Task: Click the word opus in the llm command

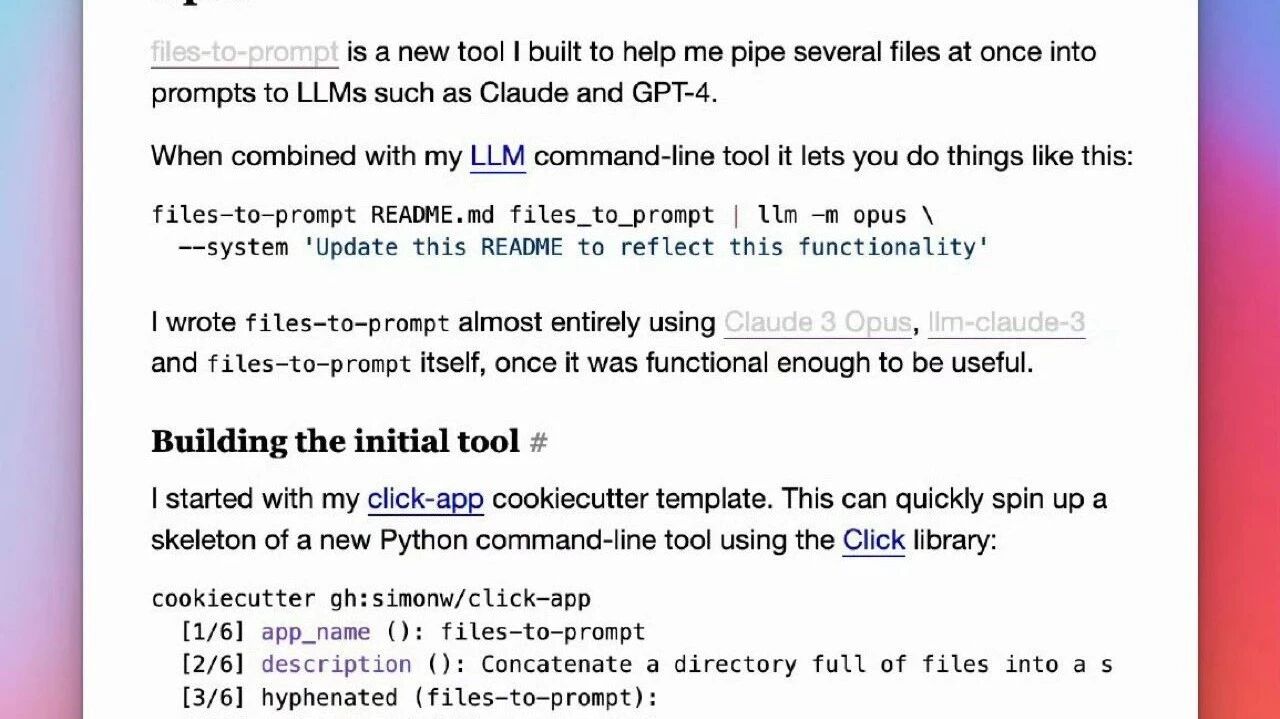Action: click(879, 215)
